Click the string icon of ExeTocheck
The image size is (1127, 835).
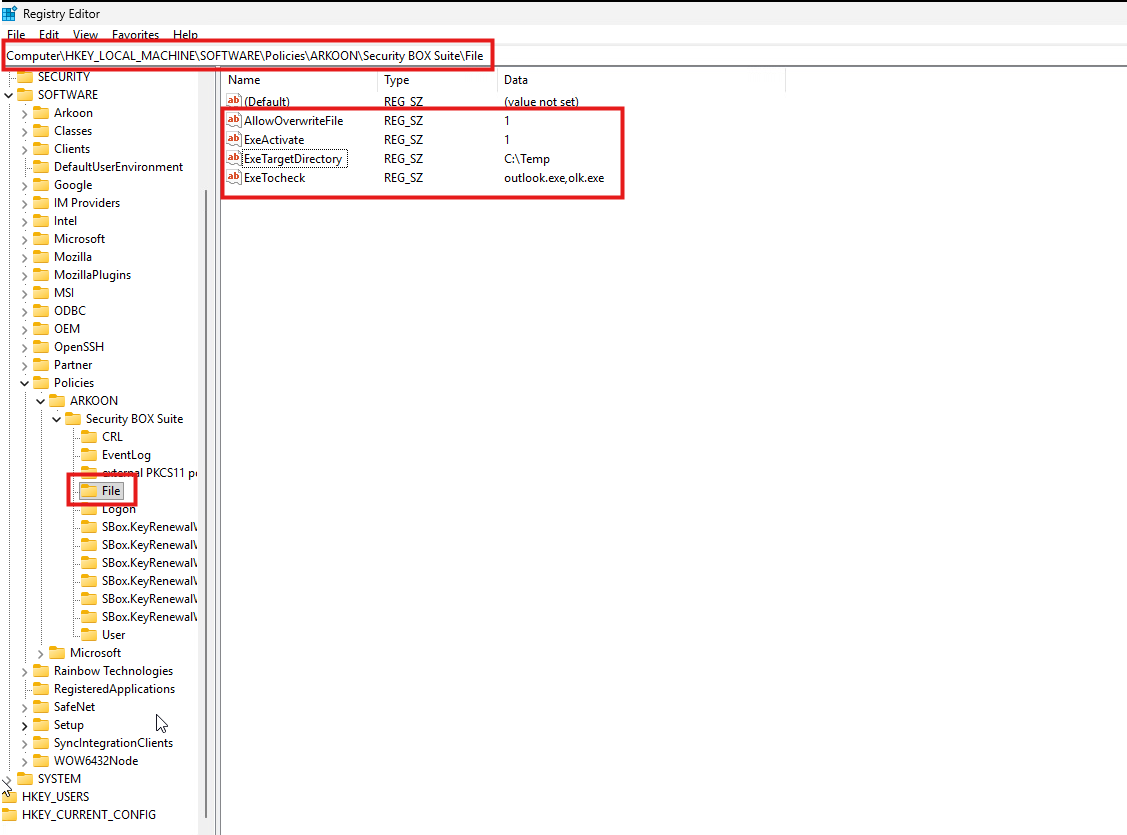tap(234, 177)
